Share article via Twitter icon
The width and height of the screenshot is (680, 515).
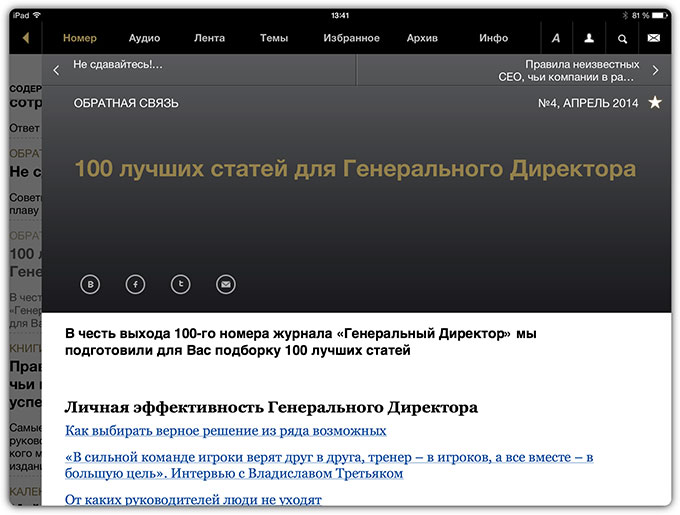[180, 284]
